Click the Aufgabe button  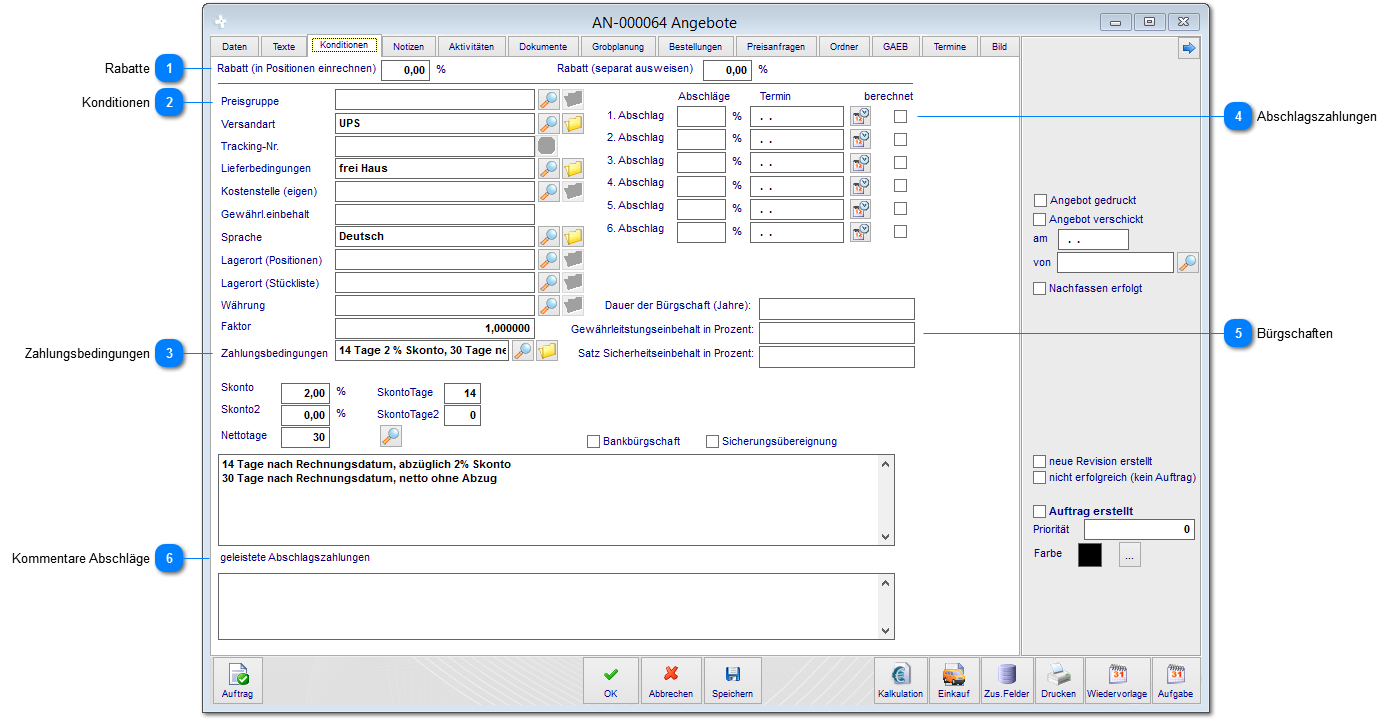coord(1176,681)
